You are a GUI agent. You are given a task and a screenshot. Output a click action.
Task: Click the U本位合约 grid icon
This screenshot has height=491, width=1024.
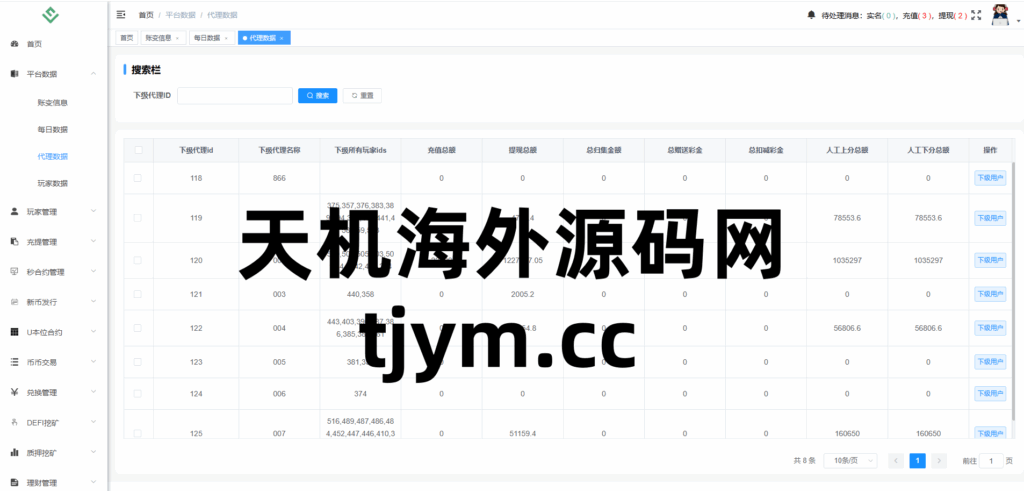pyautogui.click(x=14, y=331)
